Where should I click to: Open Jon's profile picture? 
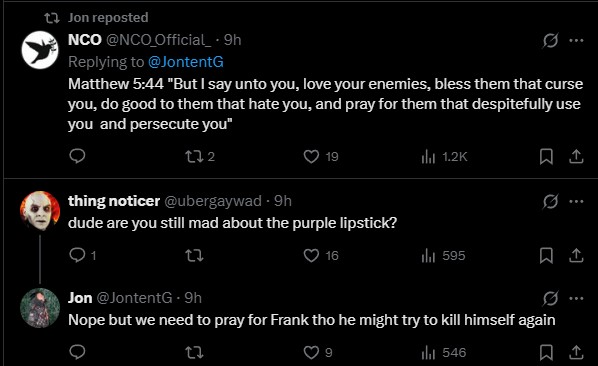(40, 308)
